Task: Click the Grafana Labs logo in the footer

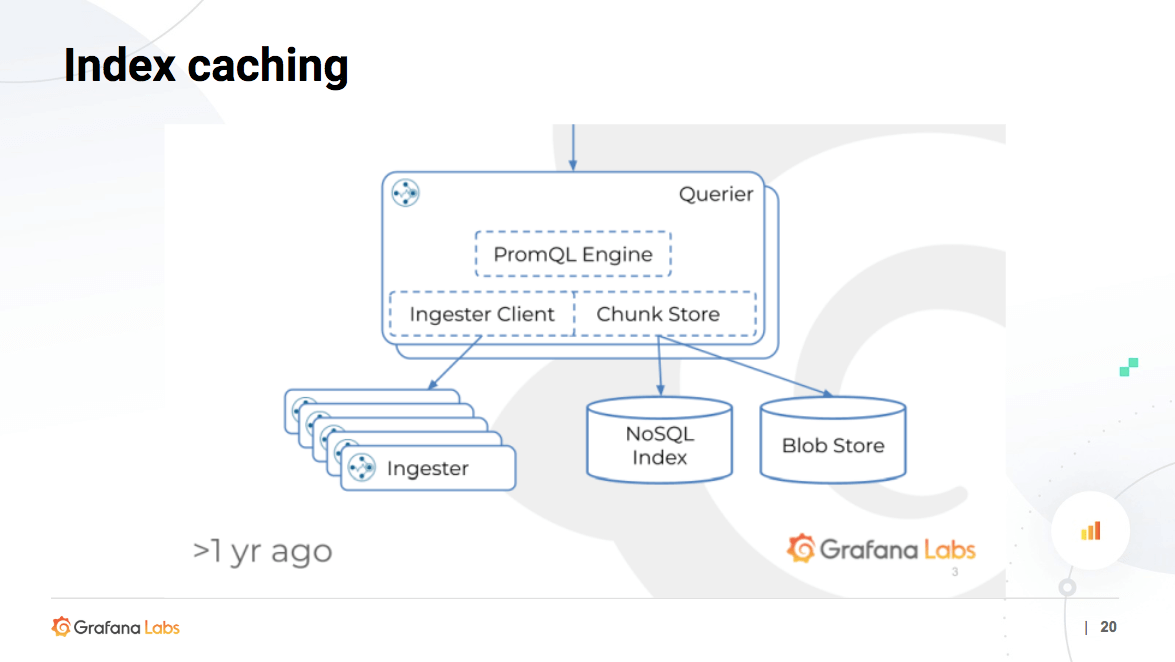Action: click(116, 627)
